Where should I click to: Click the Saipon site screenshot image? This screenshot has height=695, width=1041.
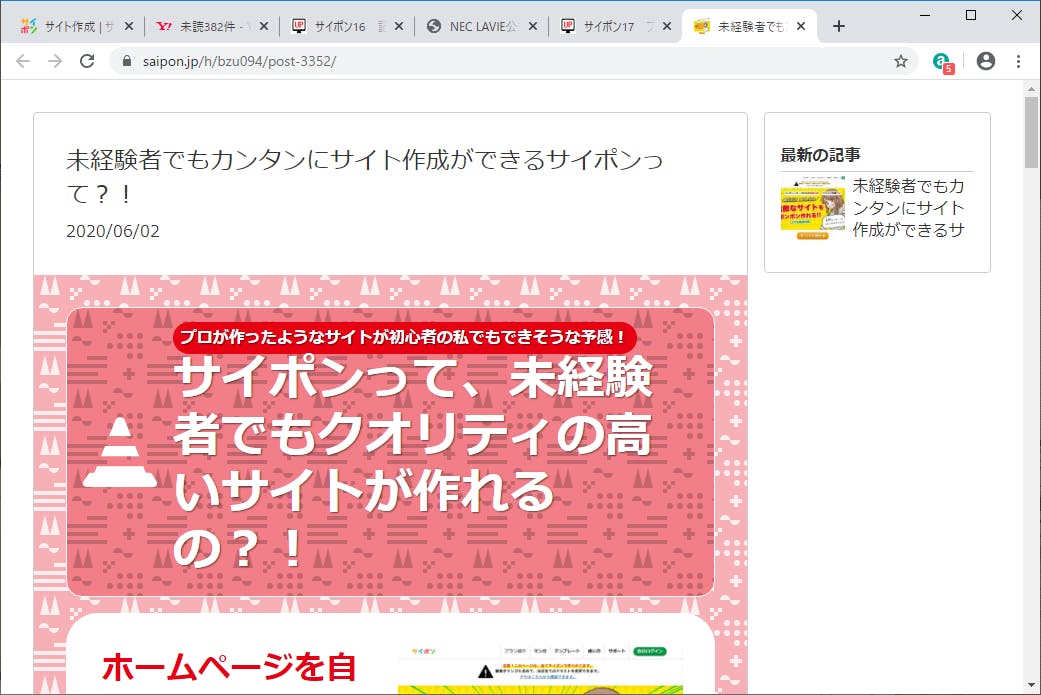[x=540, y=669]
